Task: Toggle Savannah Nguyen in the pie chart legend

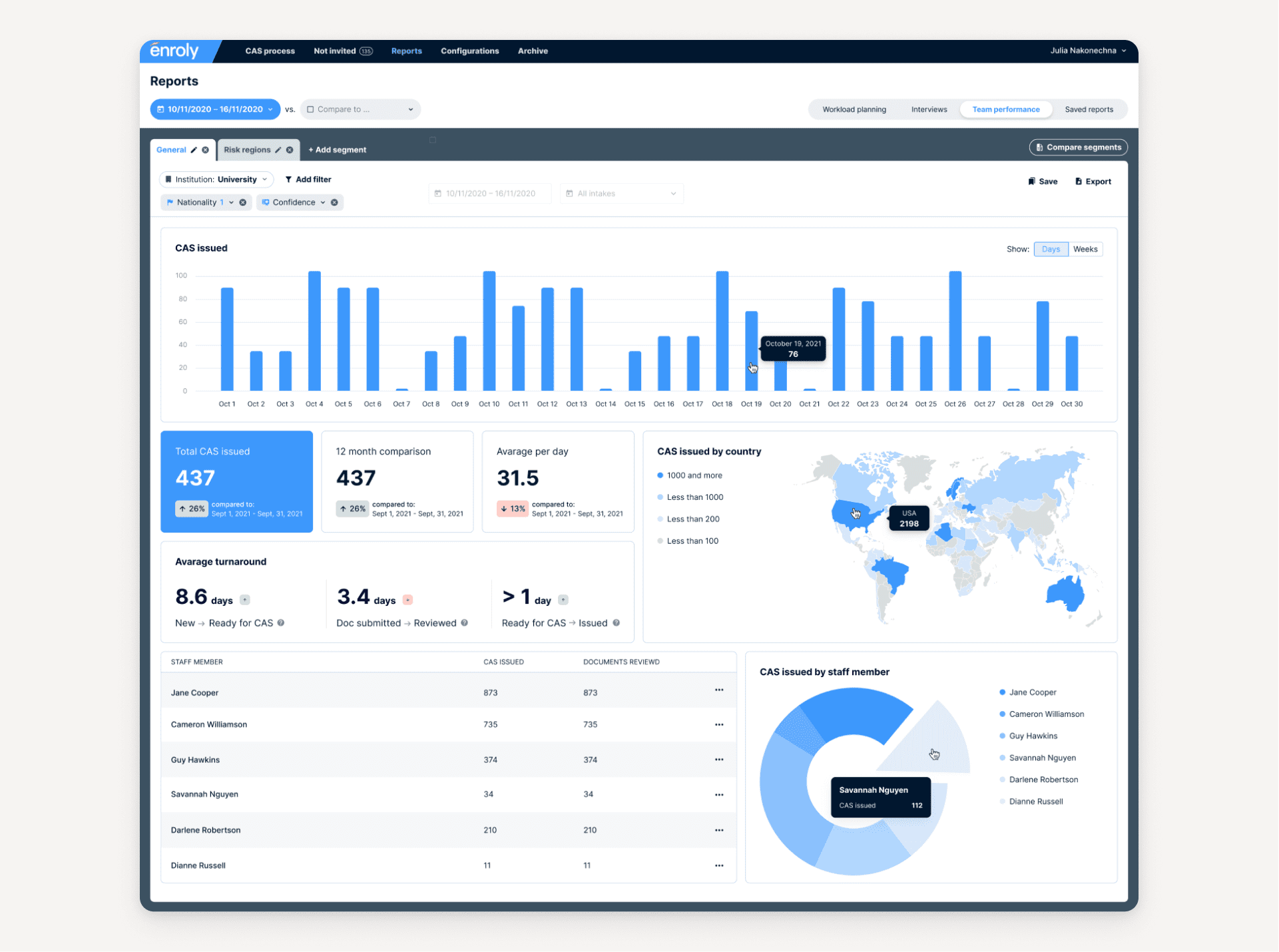Action: pyautogui.click(x=1042, y=758)
